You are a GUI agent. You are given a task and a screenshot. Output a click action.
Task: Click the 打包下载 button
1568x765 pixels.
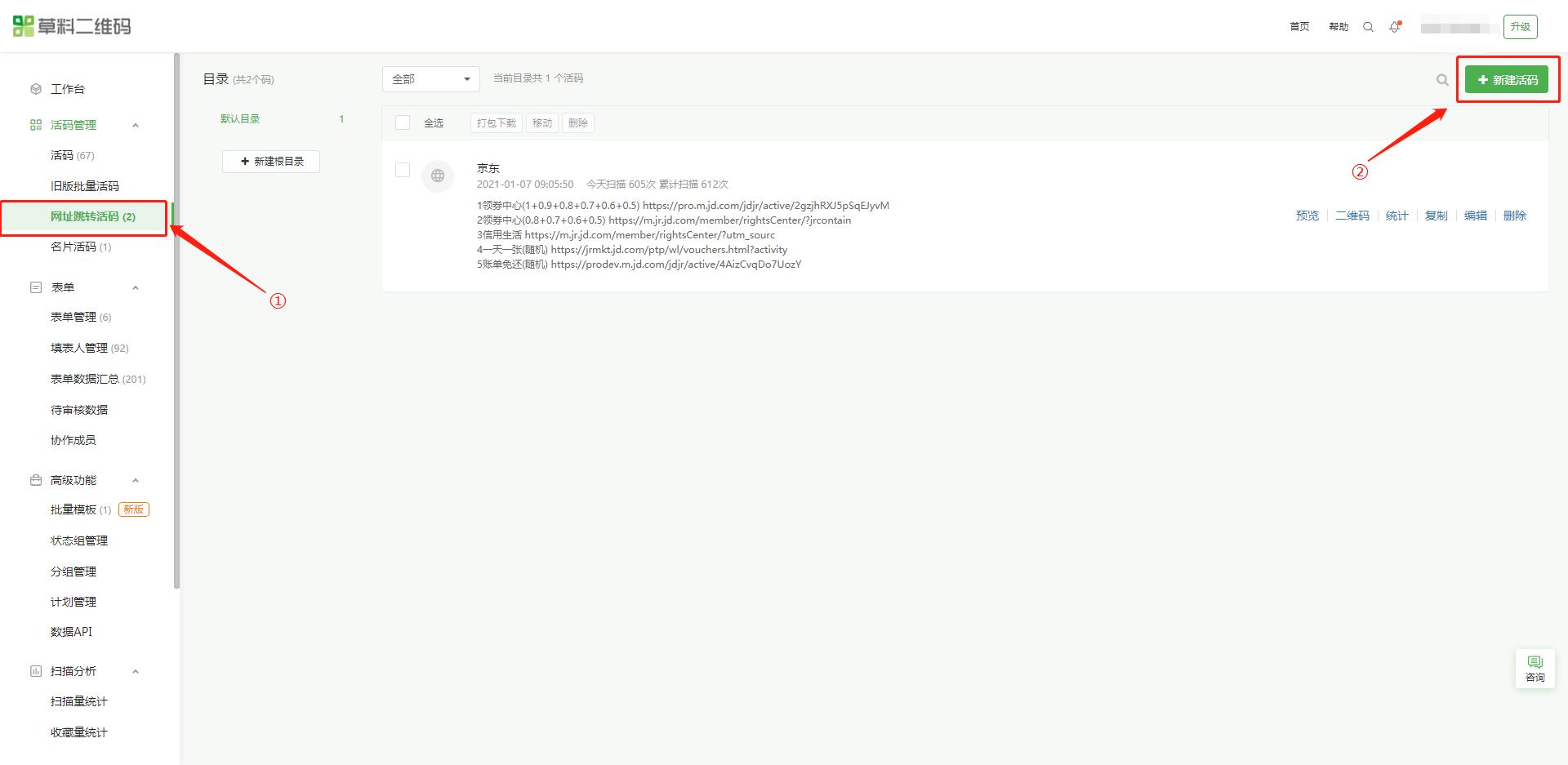point(497,123)
